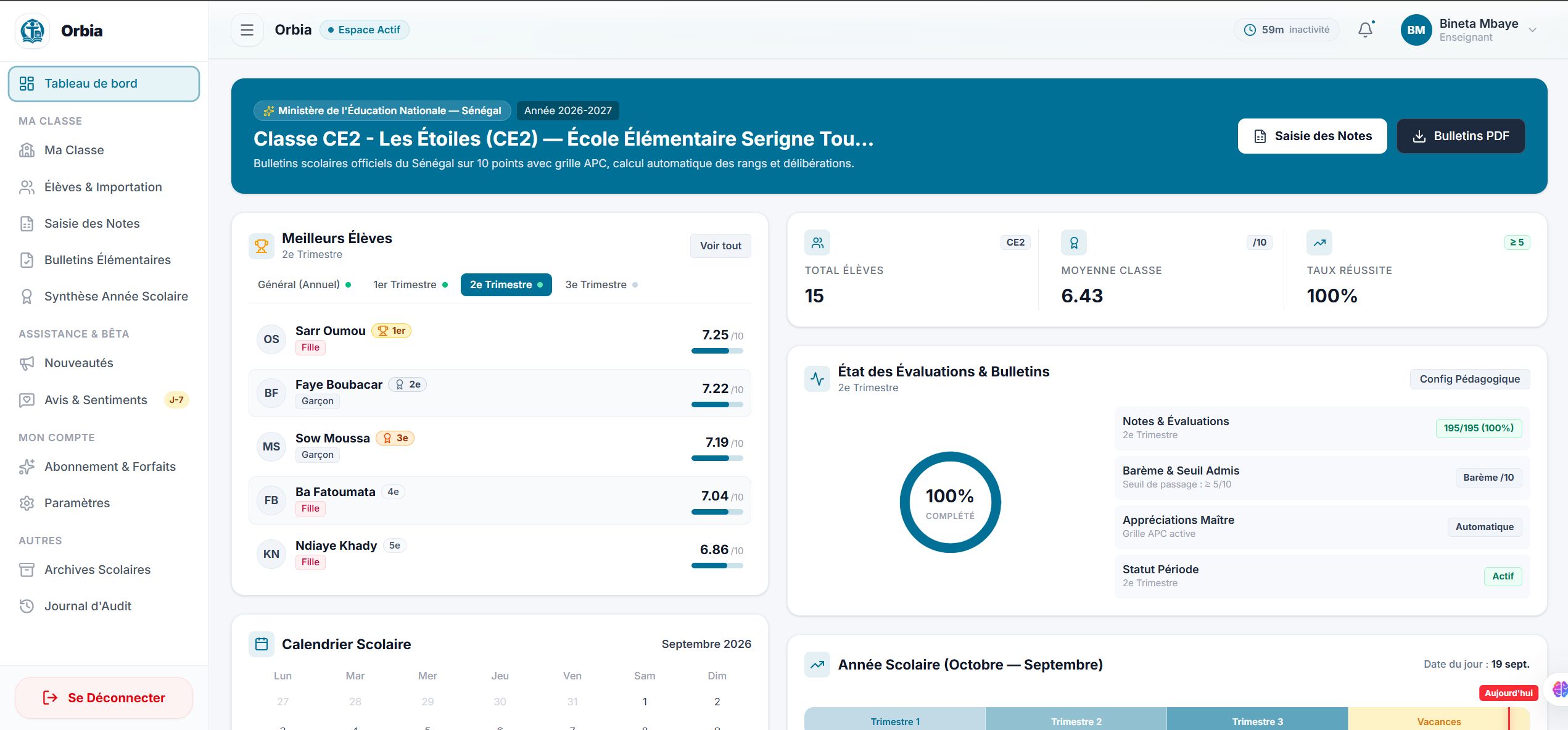
Task: Open Nouveautés section
Action: 104,363
